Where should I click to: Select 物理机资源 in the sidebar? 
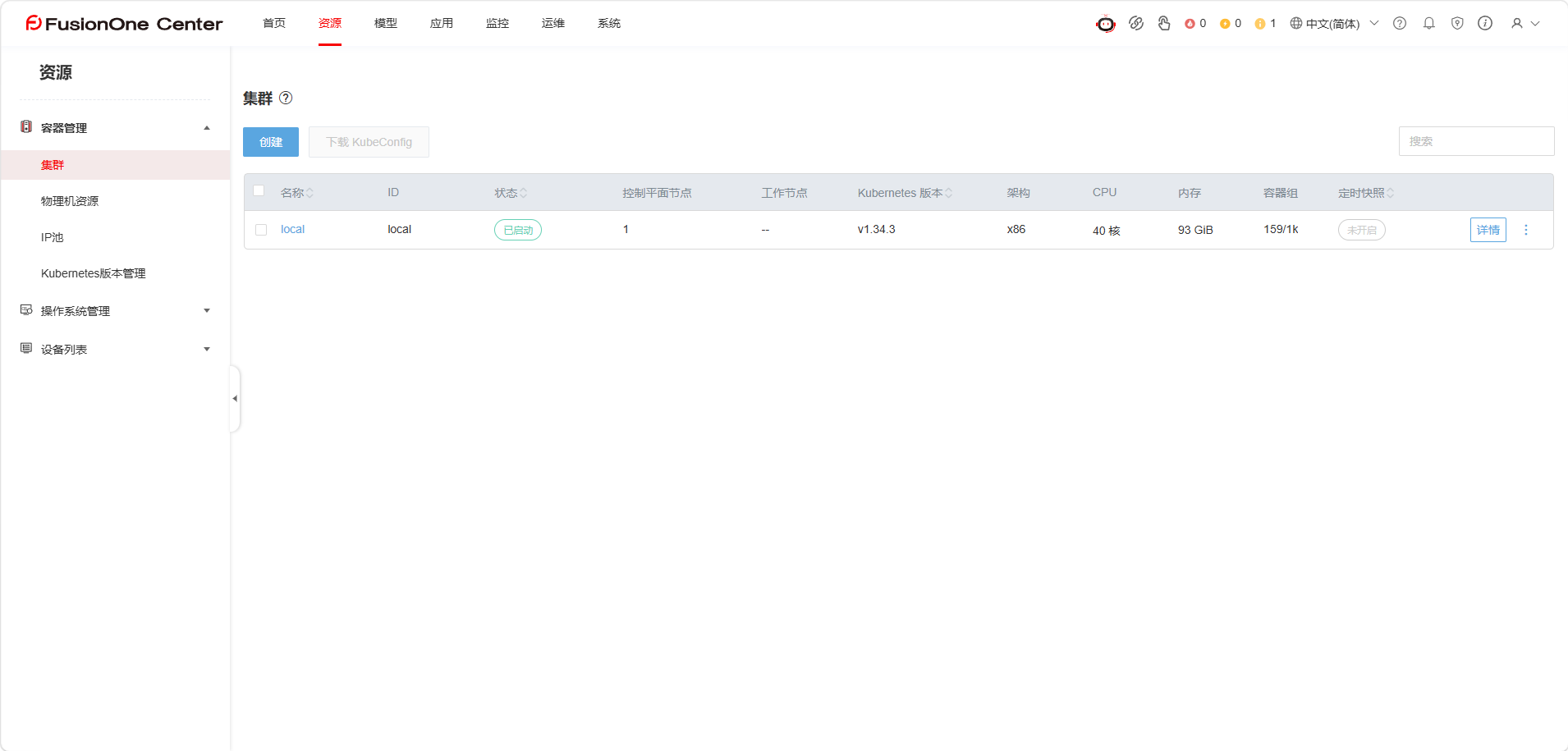coord(70,201)
